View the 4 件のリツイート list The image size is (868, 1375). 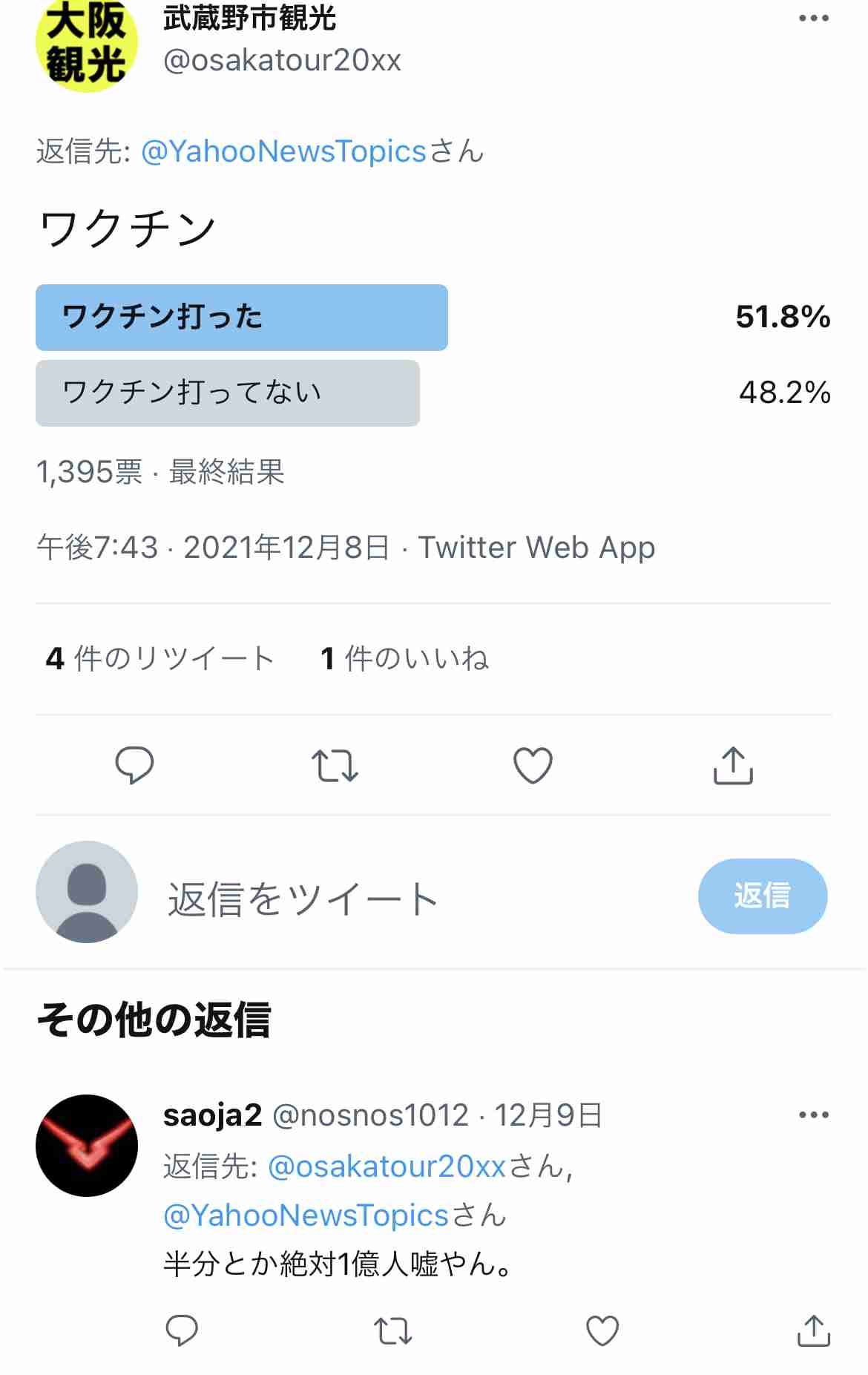click(x=160, y=658)
